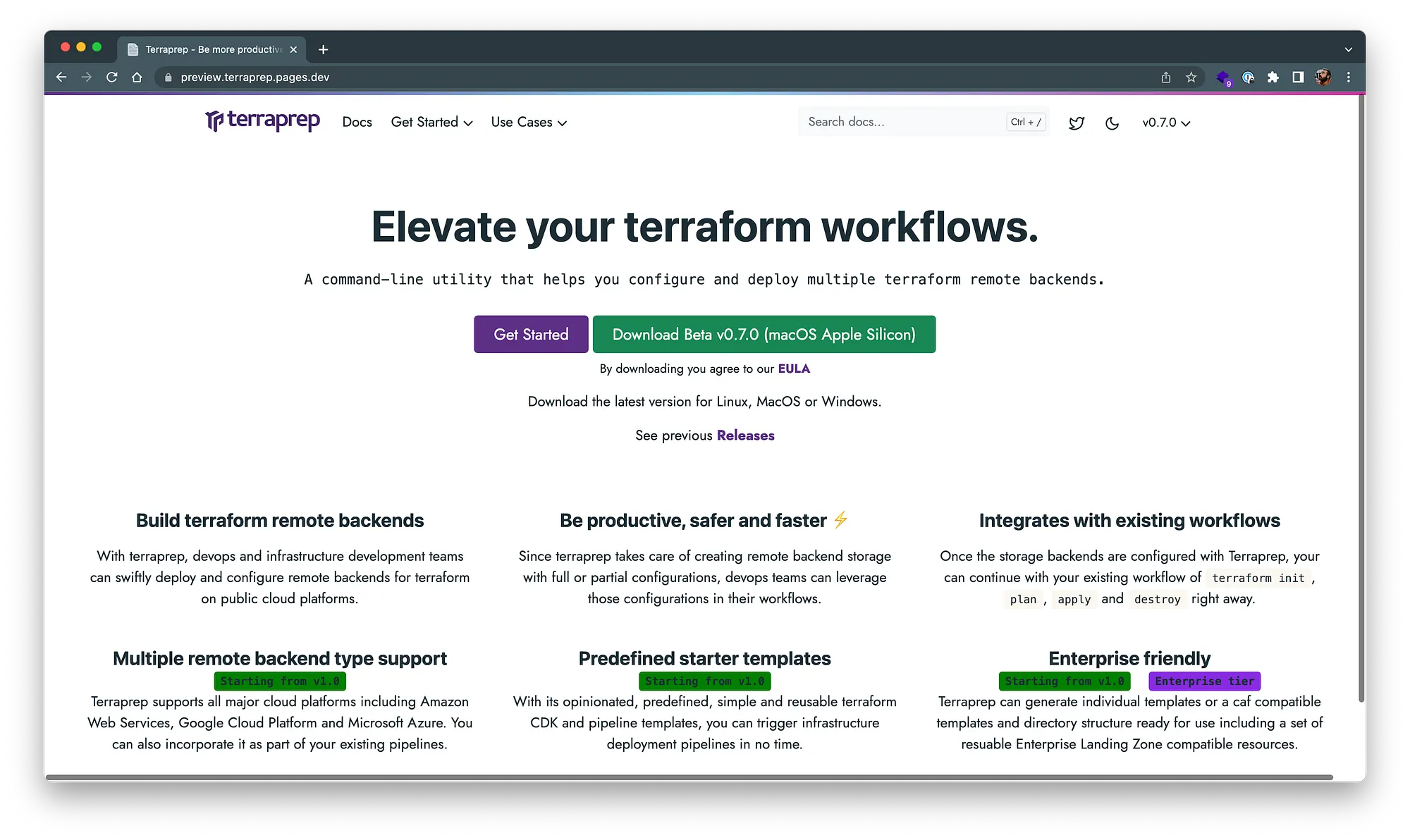Click the Ctrl + / shortcut hint
Image resolution: width=1410 pixels, height=840 pixels.
(x=1026, y=122)
